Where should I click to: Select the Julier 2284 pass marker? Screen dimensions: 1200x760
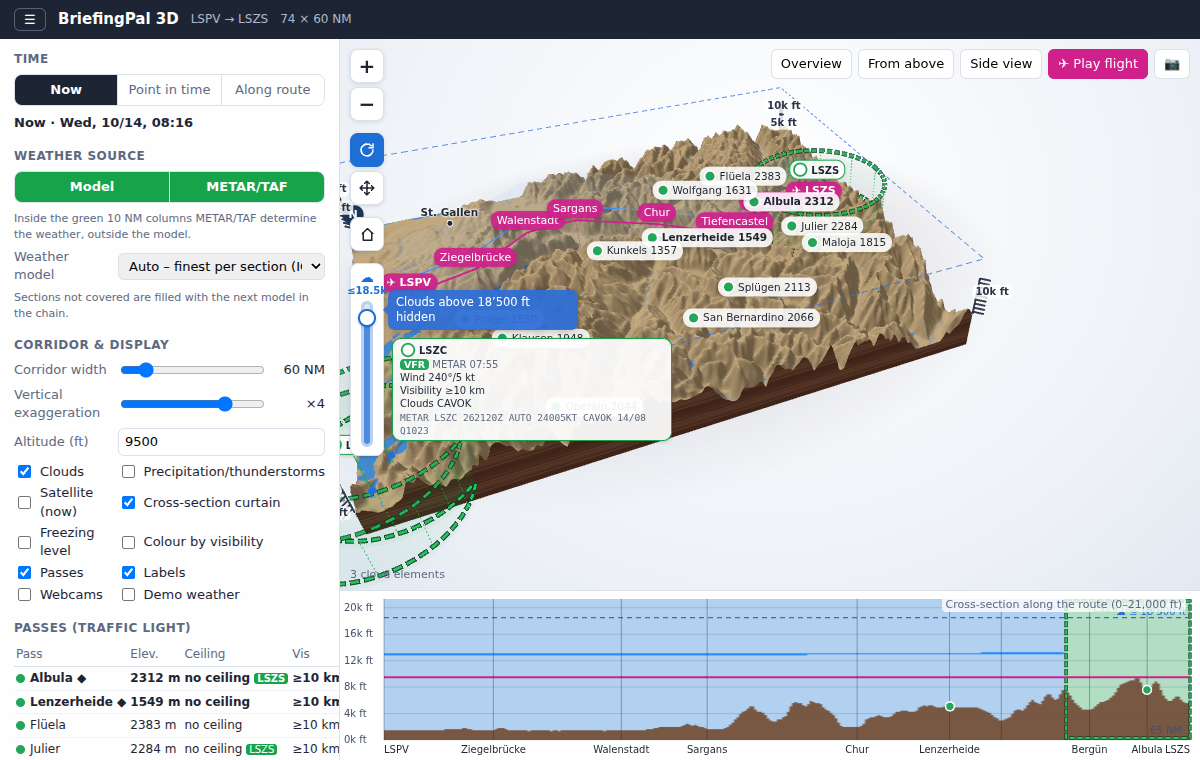pyautogui.click(x=822, y=226)
